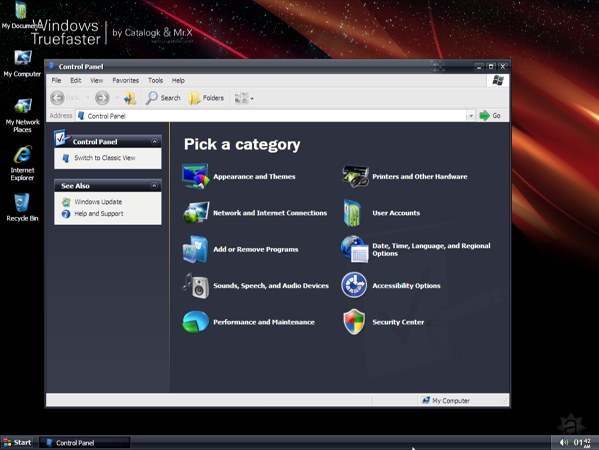Click the volume tray icon
Viewport: 599px width, 450px height.
click(563, 442)
